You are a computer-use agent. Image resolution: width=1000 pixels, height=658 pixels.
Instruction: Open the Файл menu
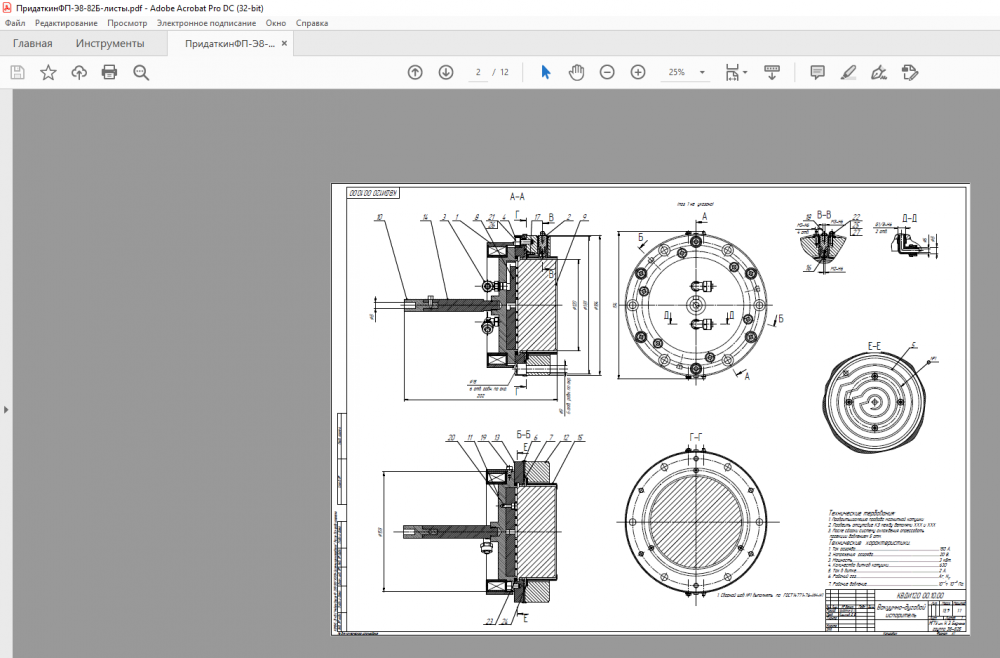(x=15, y=22)
